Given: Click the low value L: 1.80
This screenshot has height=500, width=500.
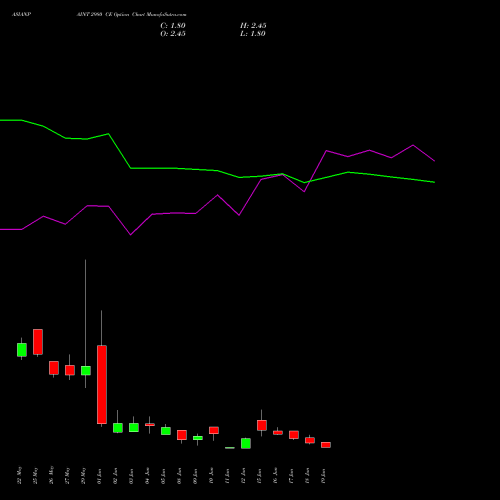Looking at the screenshot, I should [x=253, y=34].
